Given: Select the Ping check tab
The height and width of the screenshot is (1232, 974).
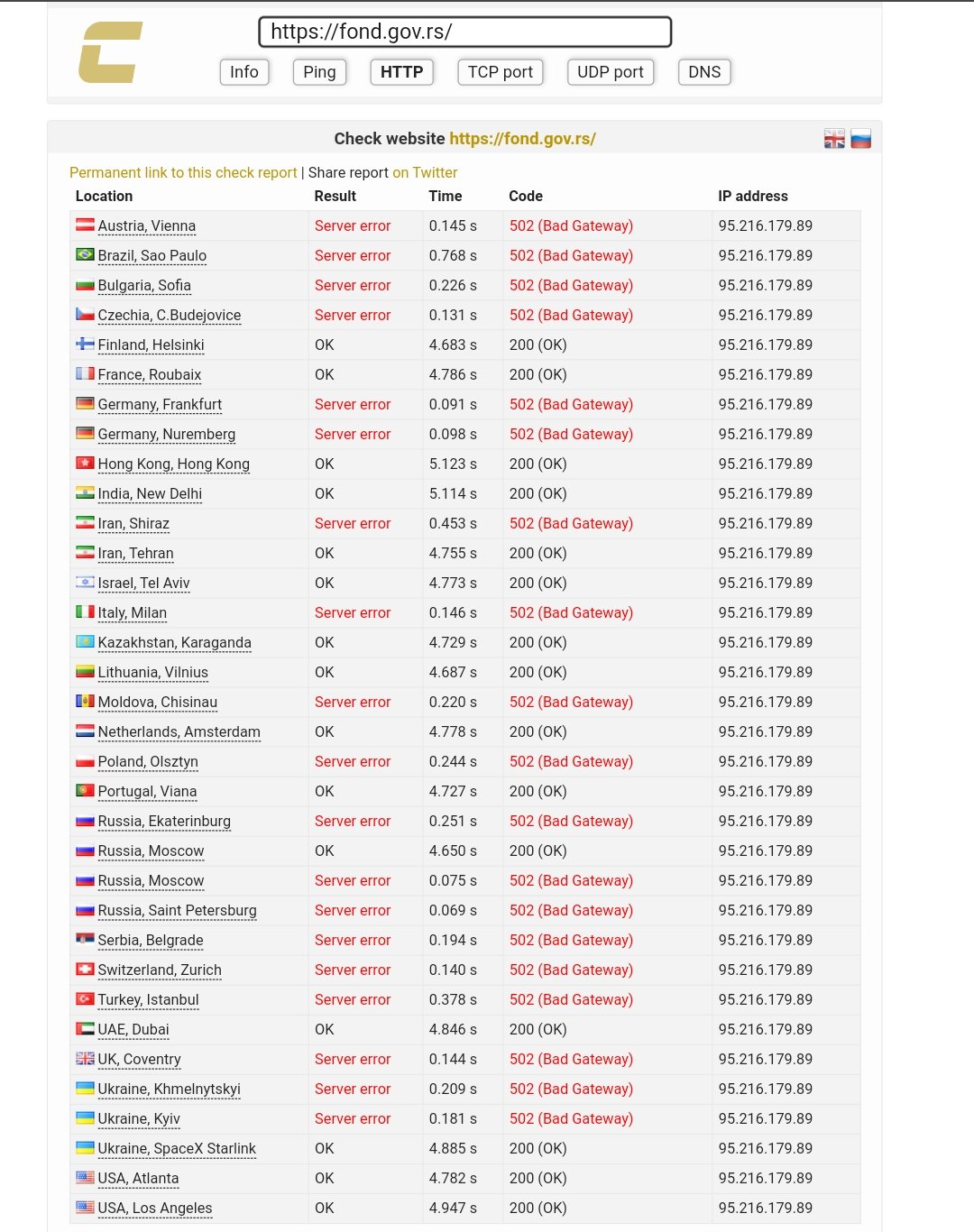Looking at the screenshot, I should (319, 72).
